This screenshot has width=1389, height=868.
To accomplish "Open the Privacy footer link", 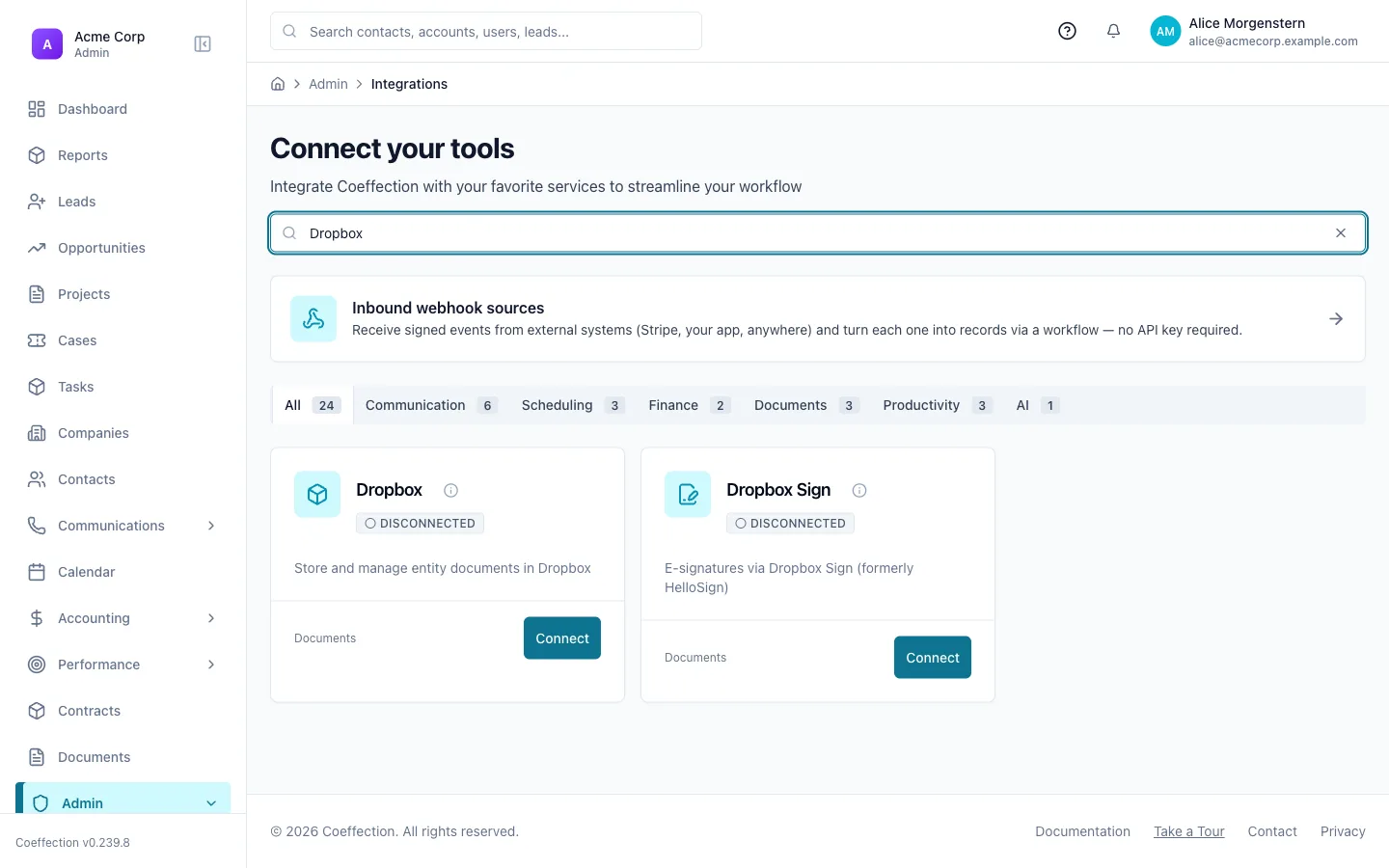I will (1343, 831).
